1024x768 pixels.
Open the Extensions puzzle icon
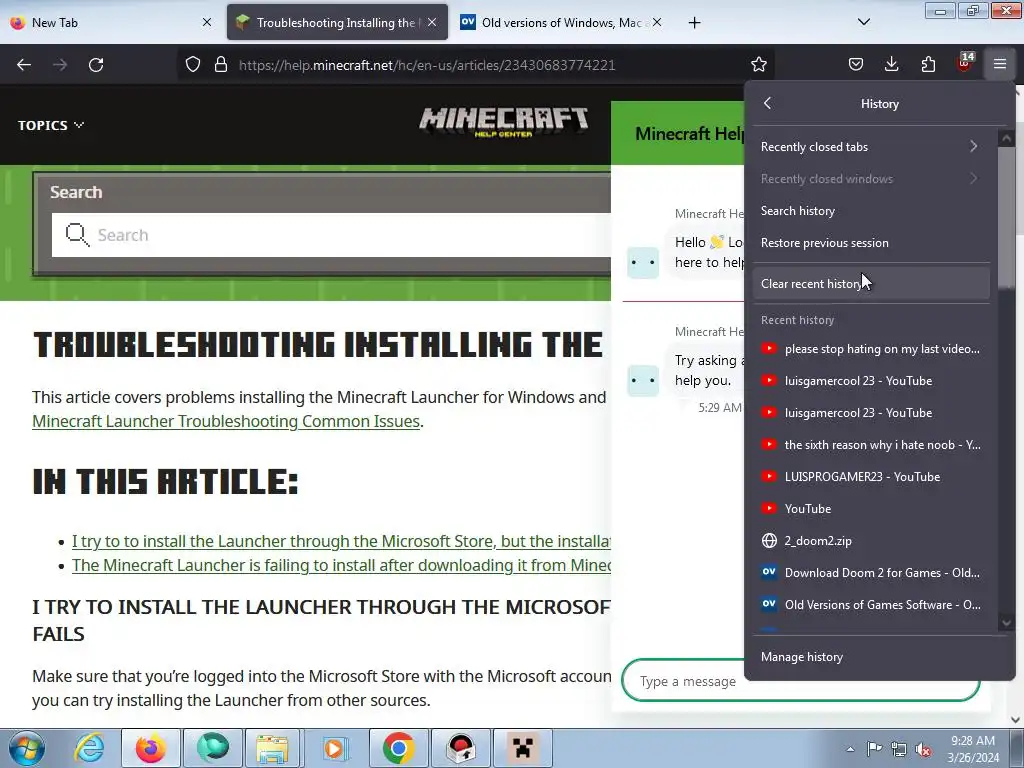click(928, 64)
